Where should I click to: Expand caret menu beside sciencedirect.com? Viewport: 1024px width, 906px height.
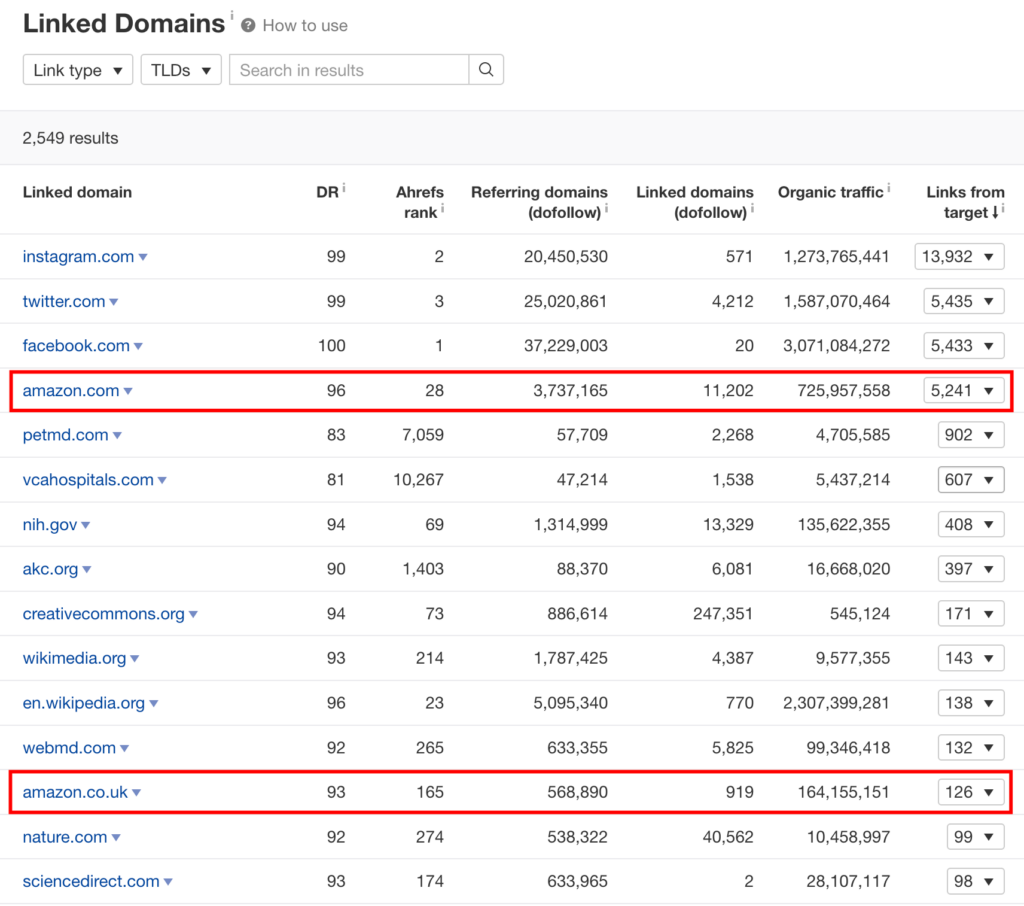click(168, 882)
